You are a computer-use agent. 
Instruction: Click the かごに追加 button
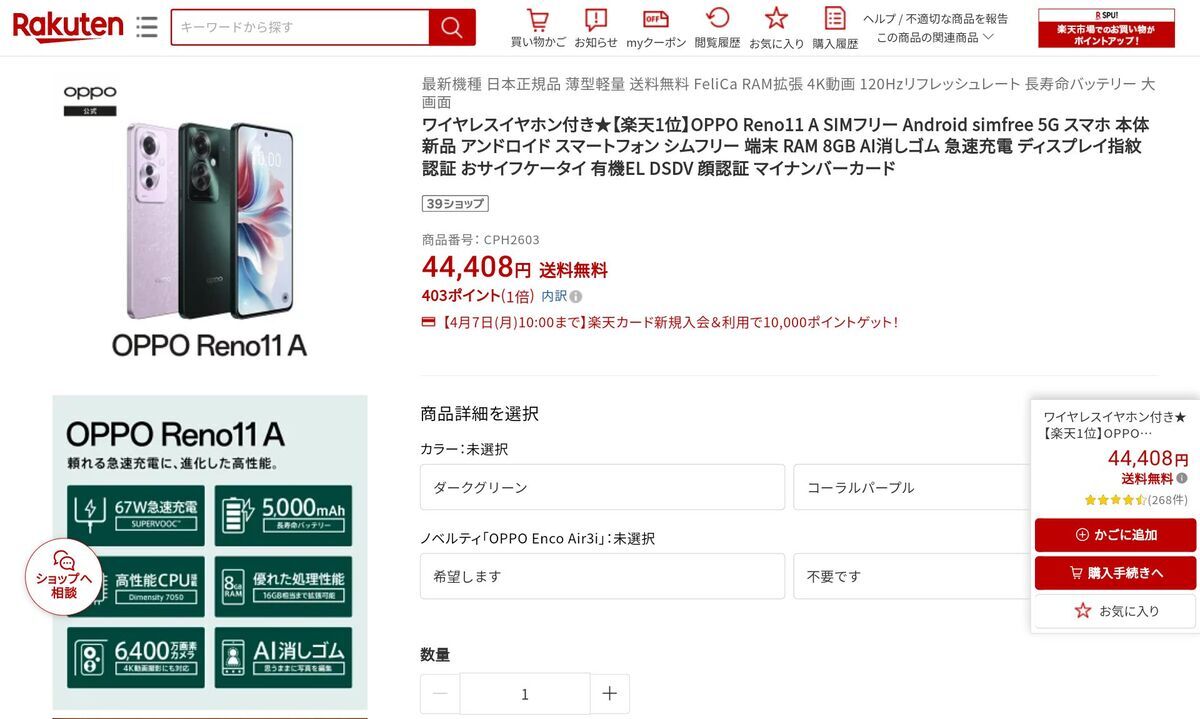1115,535
